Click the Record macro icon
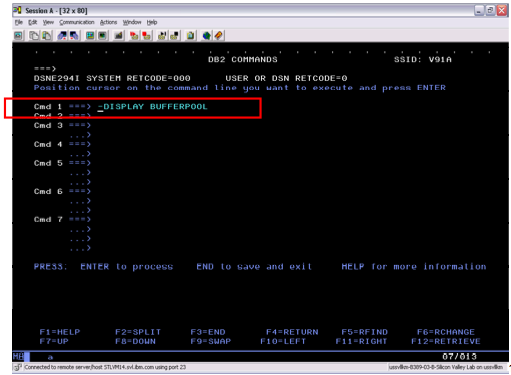Image resolution: width=511 pixels, height=375 pixels. click(x=134, y=35)
